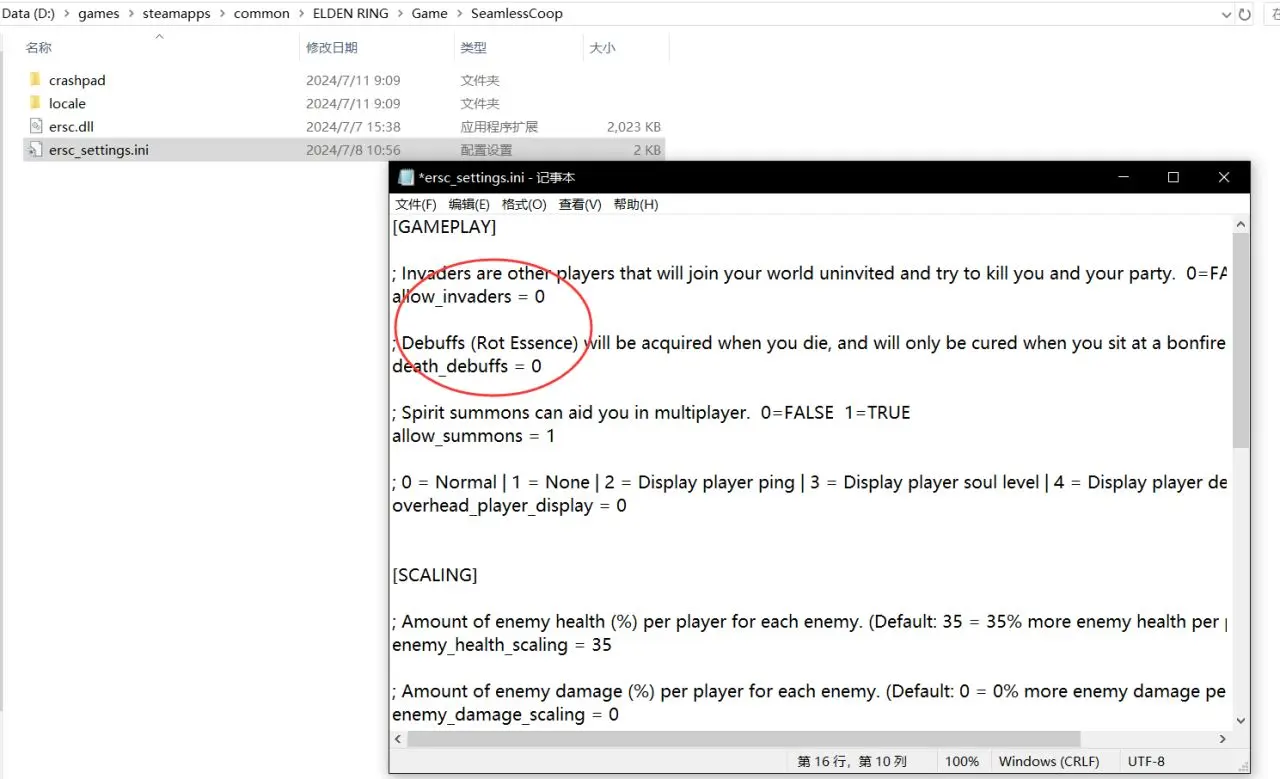Open the address bar history dropdown

(x=1227, y=14)
